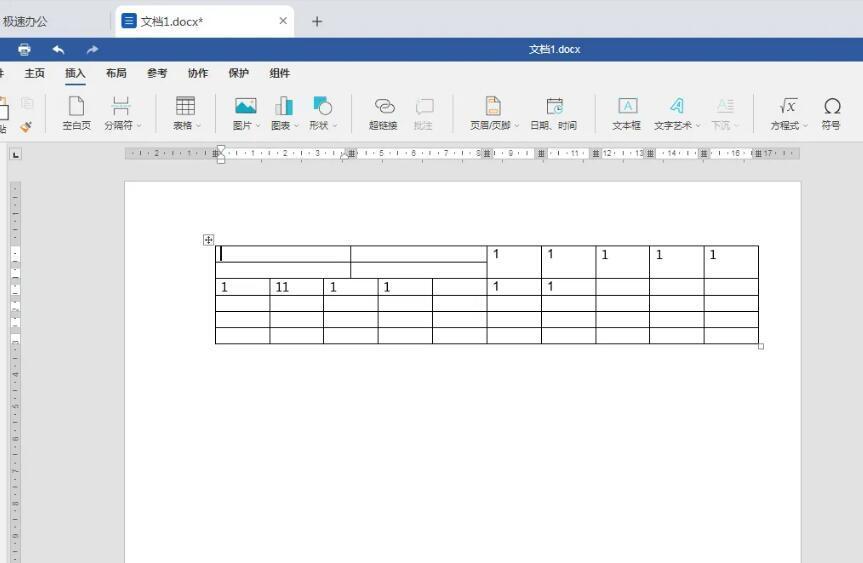
Task: Open the 保护 ribbon tab
Action: (x=238, y=73)
